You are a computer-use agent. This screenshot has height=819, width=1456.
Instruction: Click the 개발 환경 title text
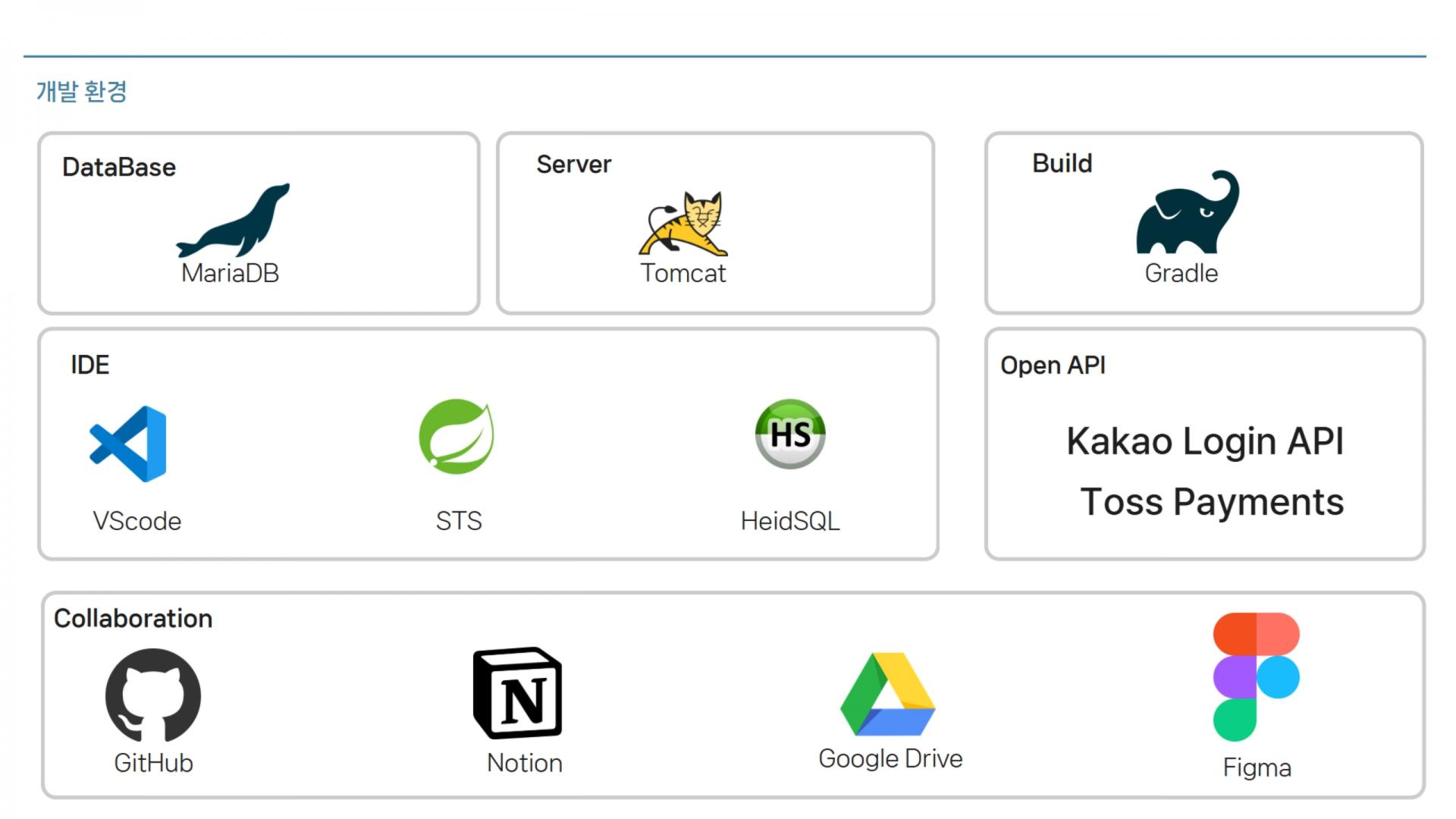point(82,92)
